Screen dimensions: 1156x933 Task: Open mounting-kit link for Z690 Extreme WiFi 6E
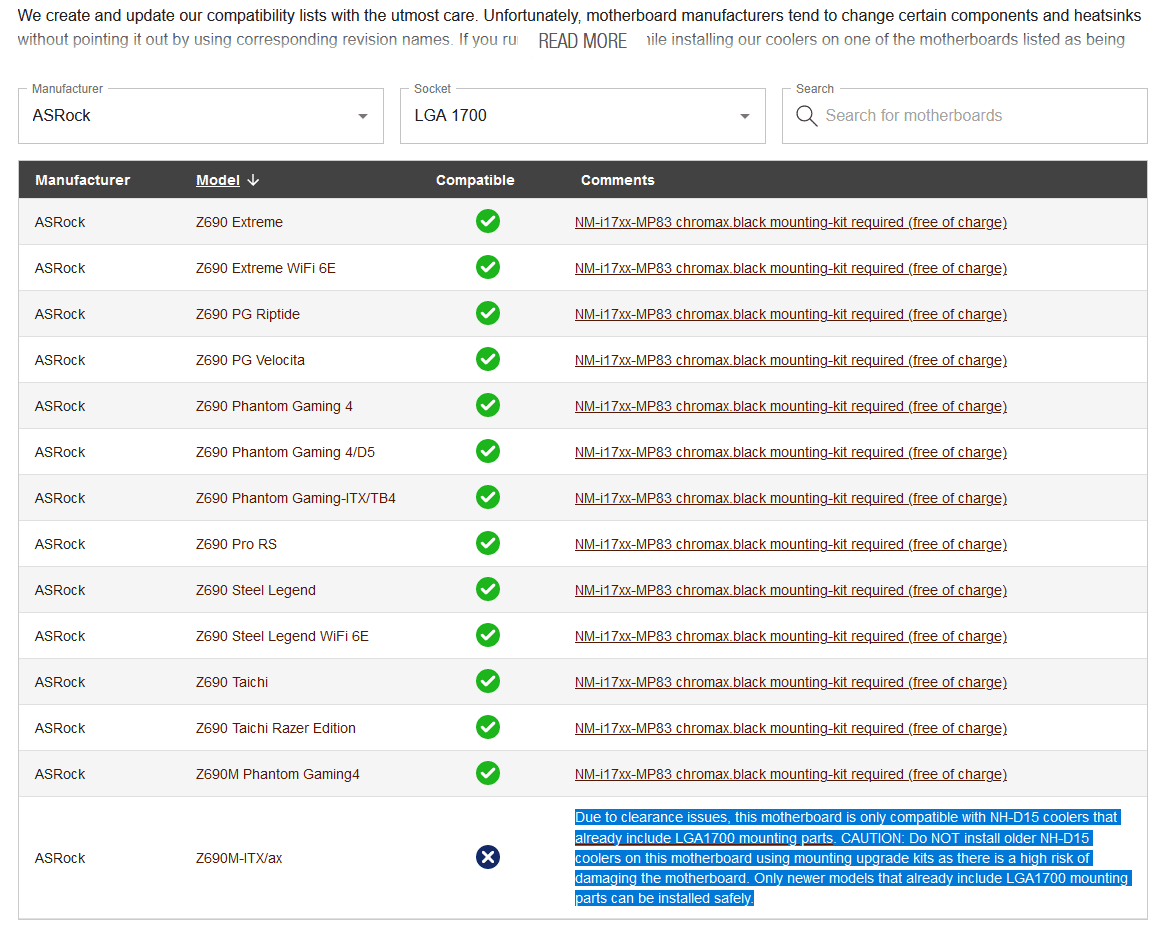coord(790,268)
